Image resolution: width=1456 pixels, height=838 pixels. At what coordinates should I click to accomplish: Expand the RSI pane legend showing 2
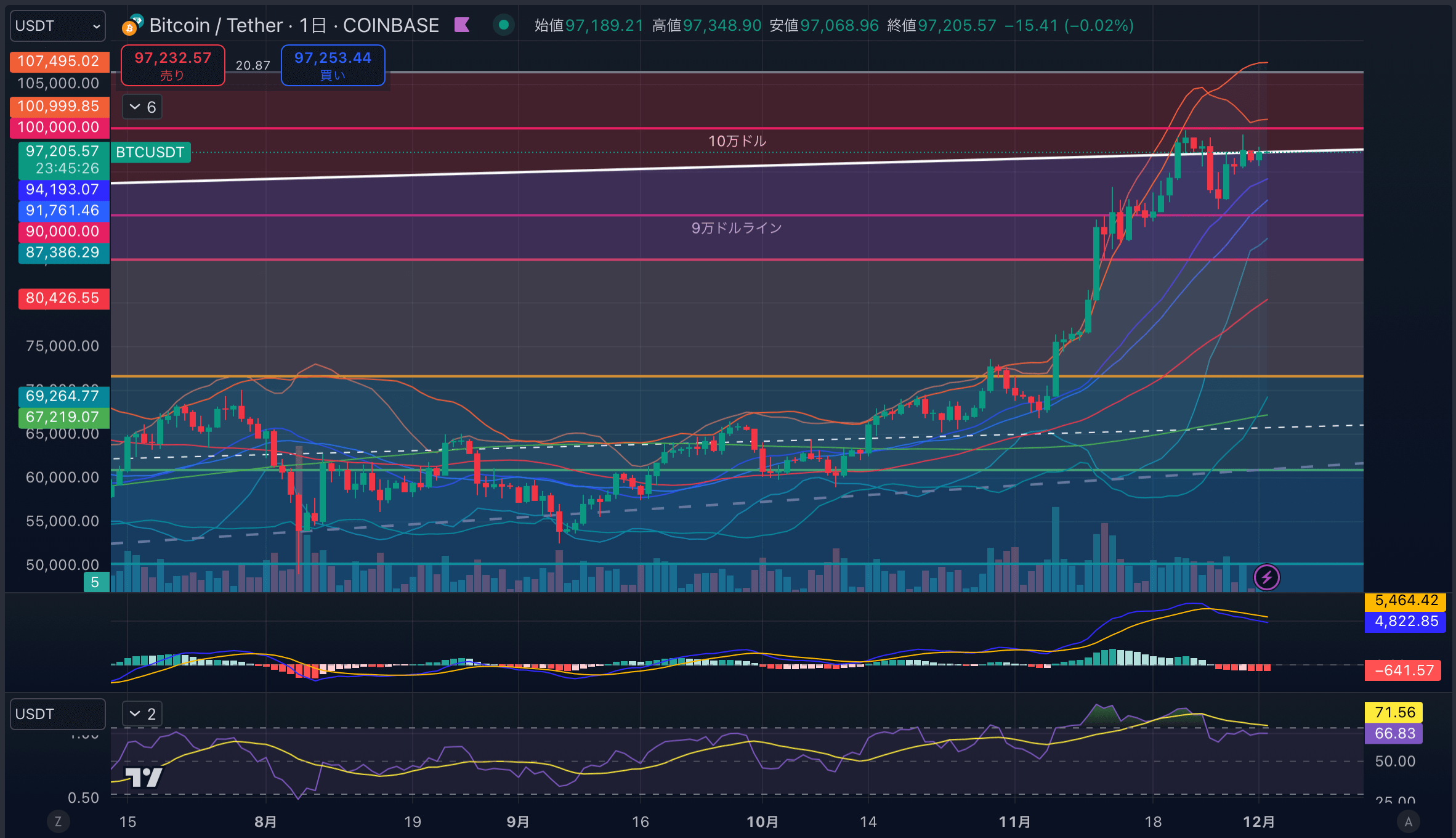tap(142, 714)
